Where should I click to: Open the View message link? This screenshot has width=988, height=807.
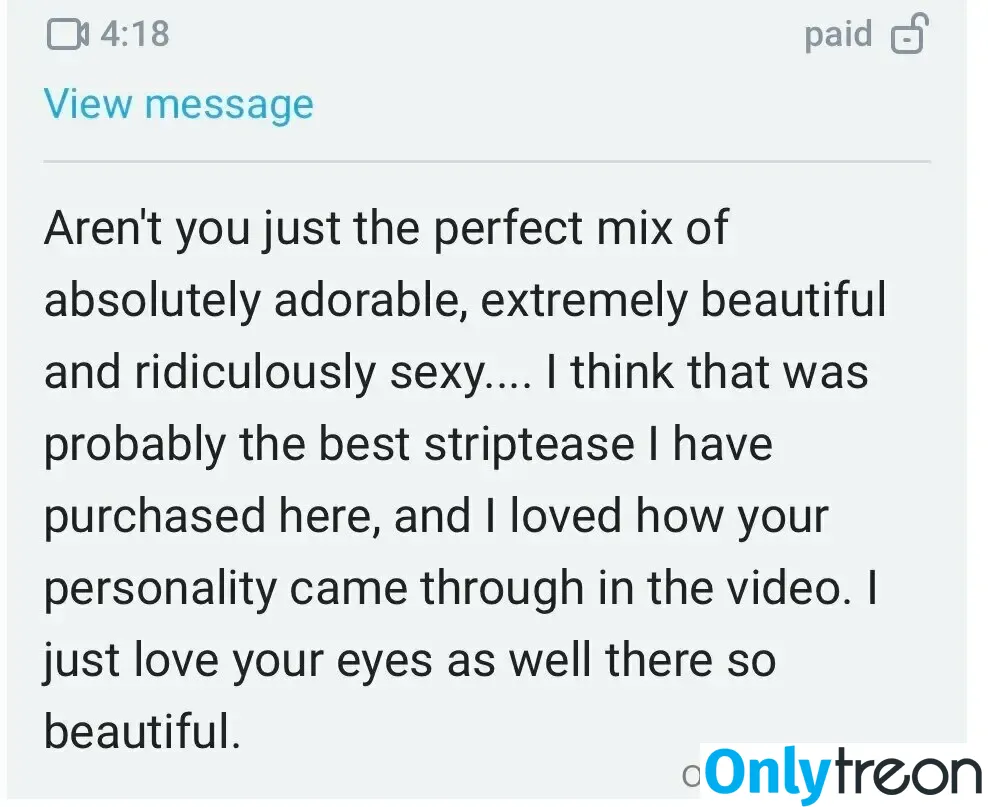point(178,104)
